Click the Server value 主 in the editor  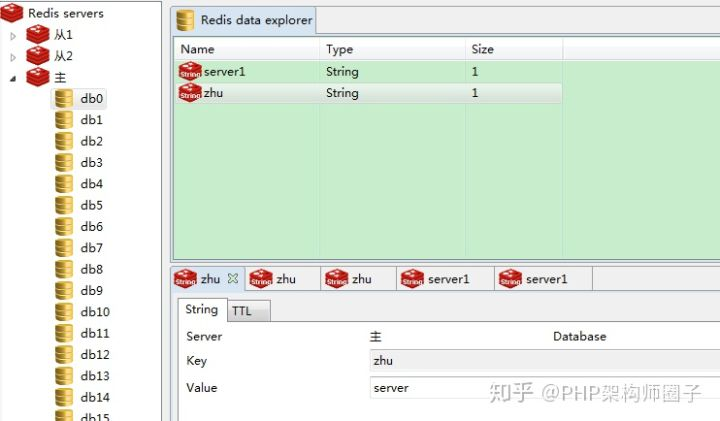[376, 337]
